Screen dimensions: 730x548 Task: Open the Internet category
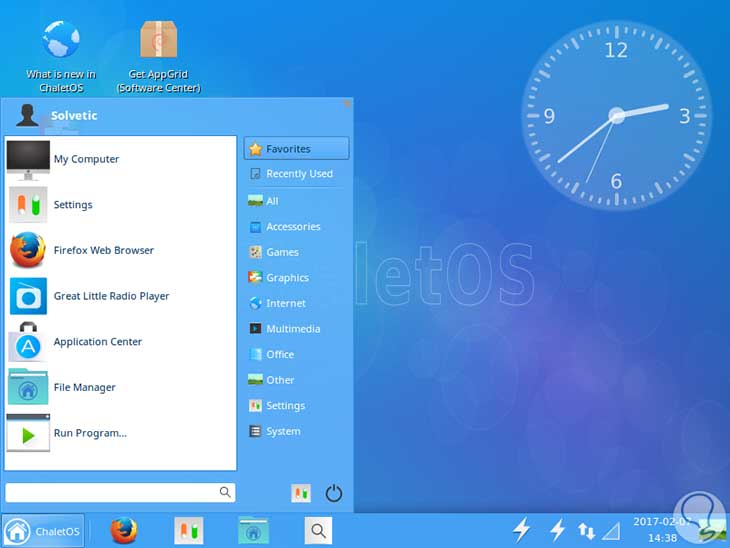pyautogui.click(x=297, y=304)
